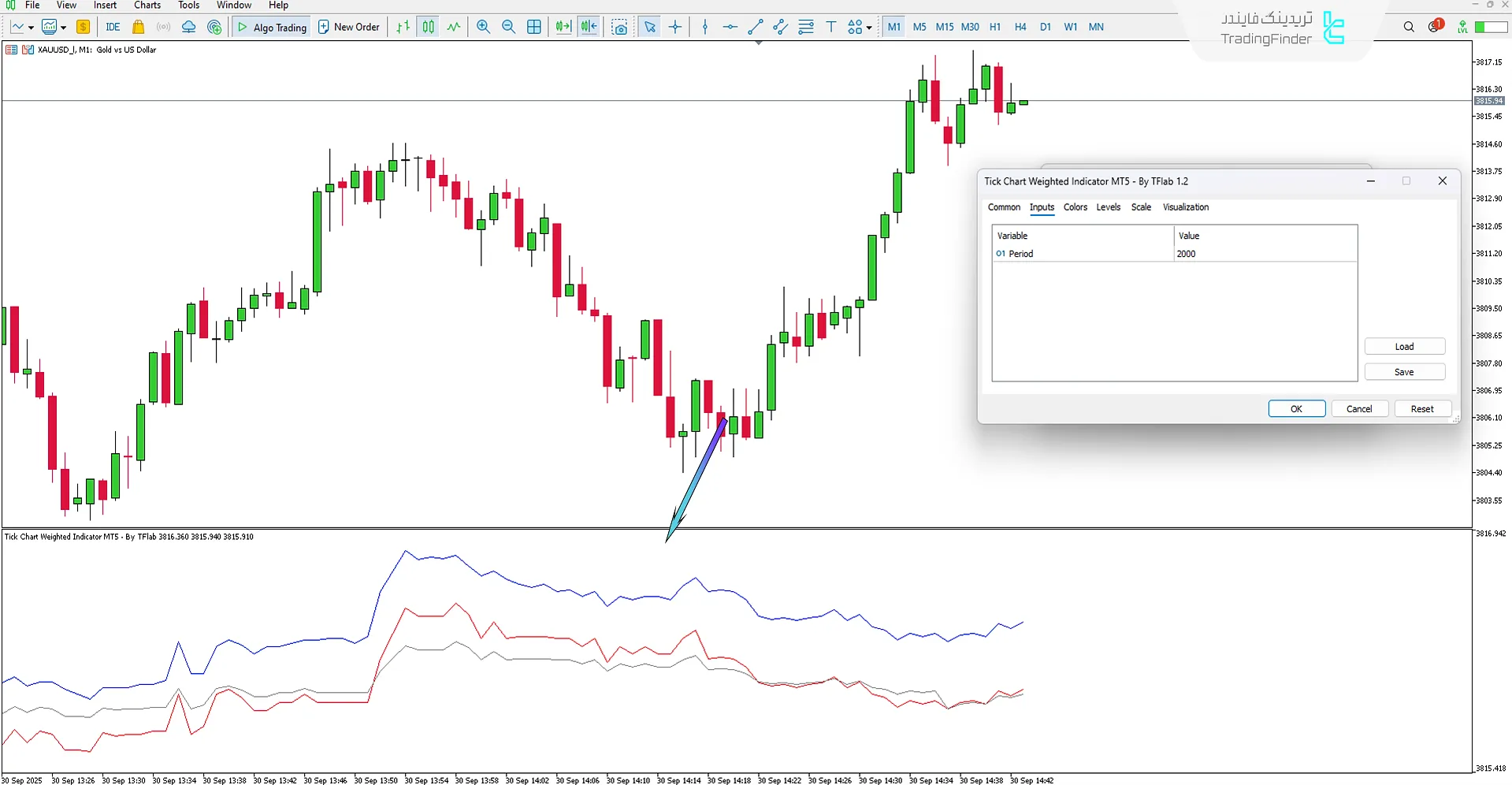Toggle Algo Trading on

(x=271, y=26)
